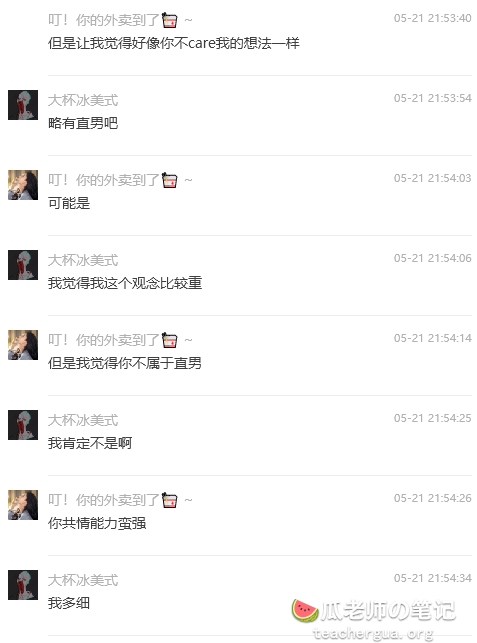Select message text 我肯定不是啊
Image resolution: width=477 pixels, height=643 pixels.
(x=90, y=443)
